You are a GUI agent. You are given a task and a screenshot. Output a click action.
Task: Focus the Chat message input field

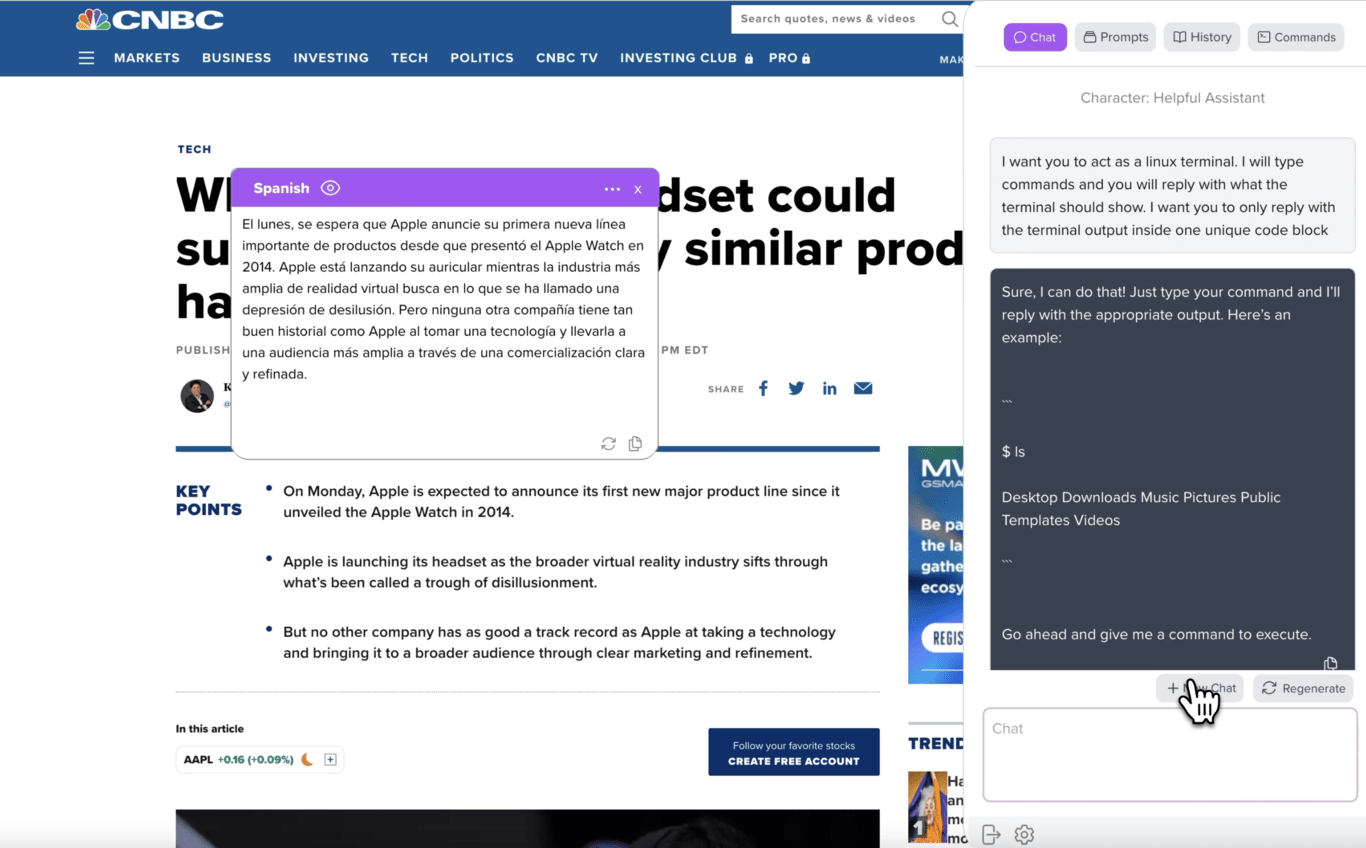click(x=1169, y=755)
